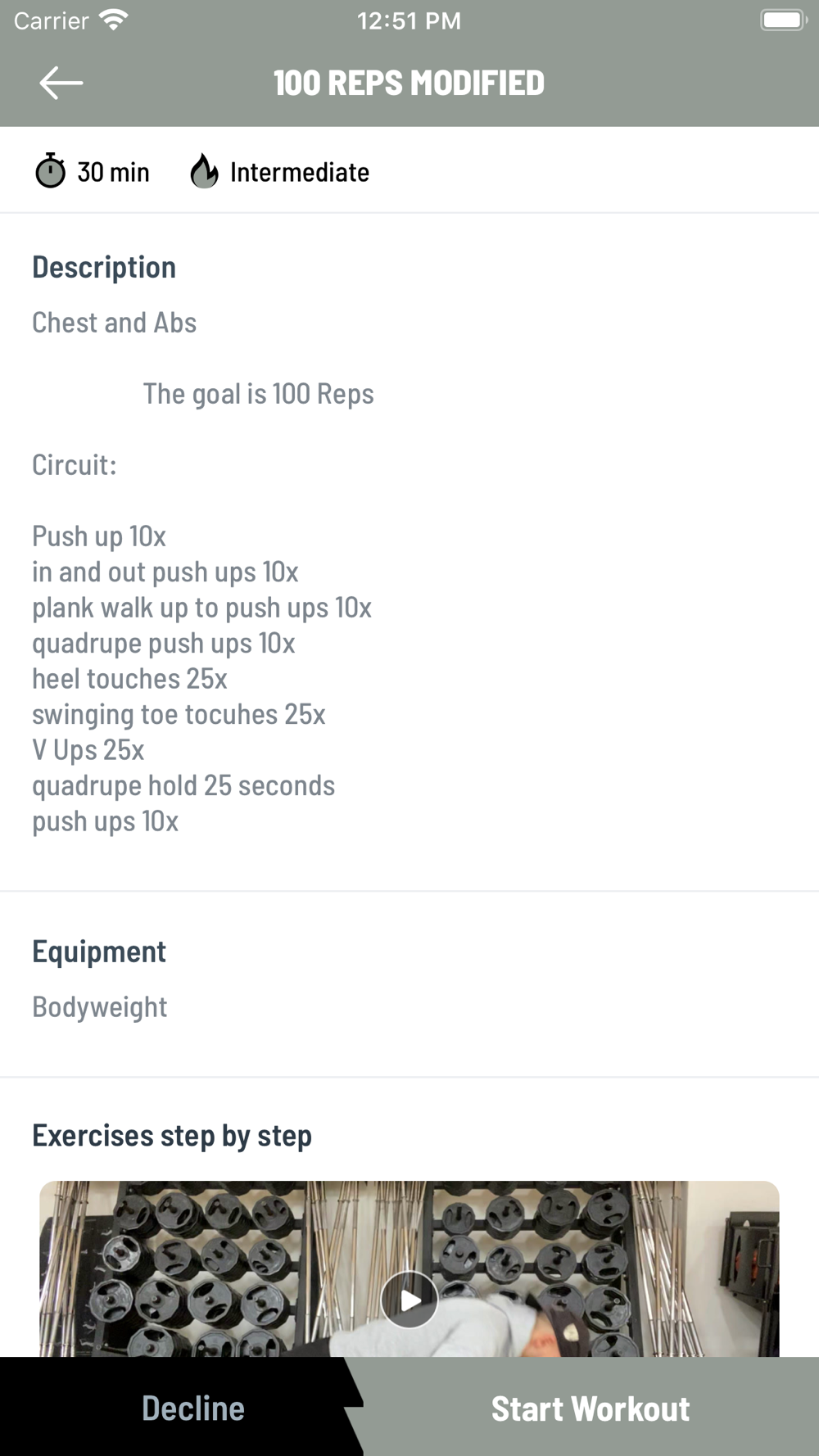The height and width of the screenshot is (1456, 819).
Task: Click the Equipment section heading
Action: pos(99,952)
